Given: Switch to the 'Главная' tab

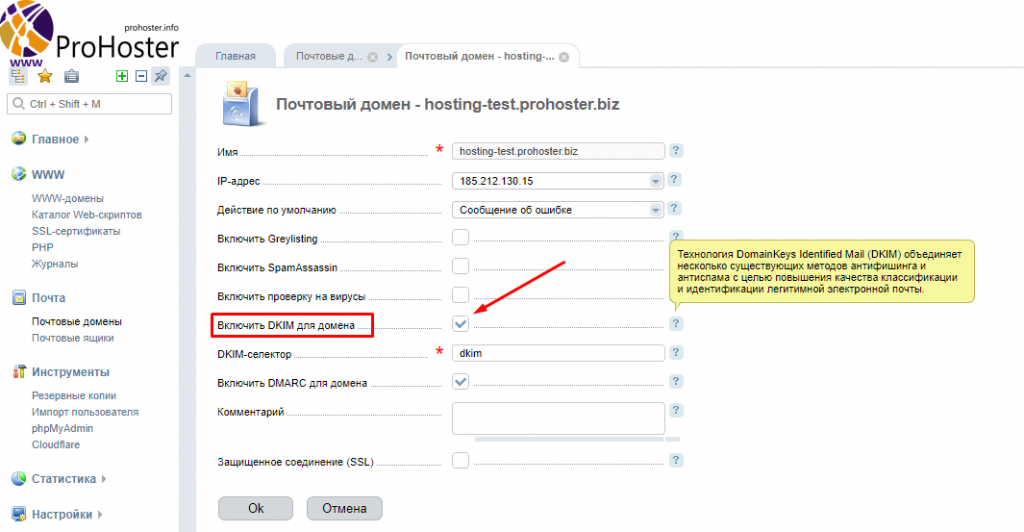Looking at the screenshot, I should (236, 56).
